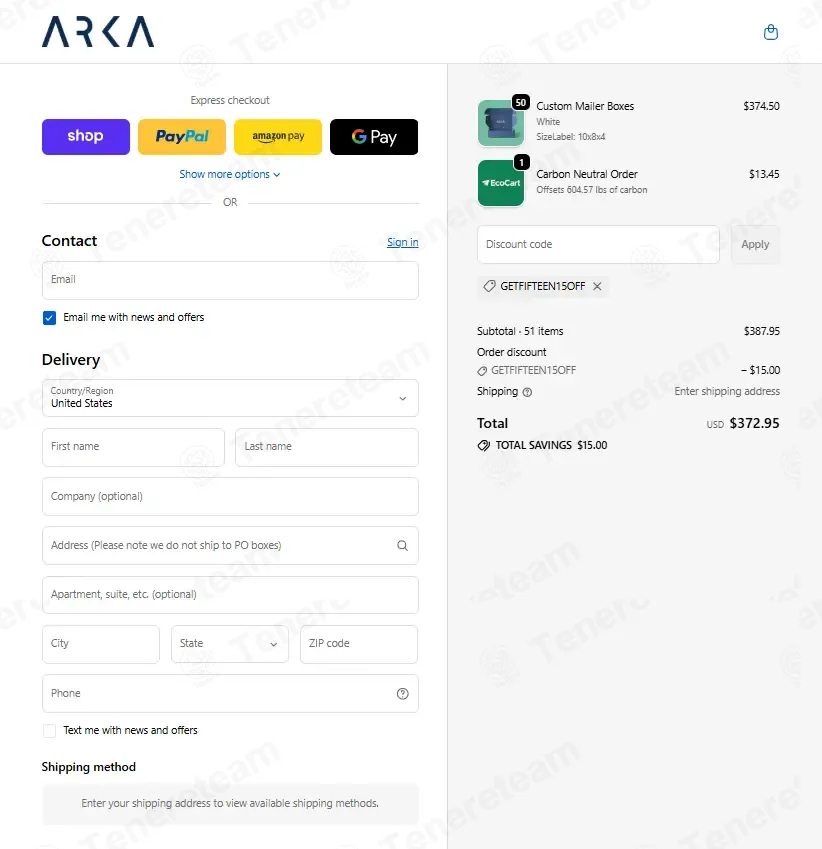Screen dimensions: 822x849
Task: Select the − $15.00 discount amount
Action: (760, 370)
